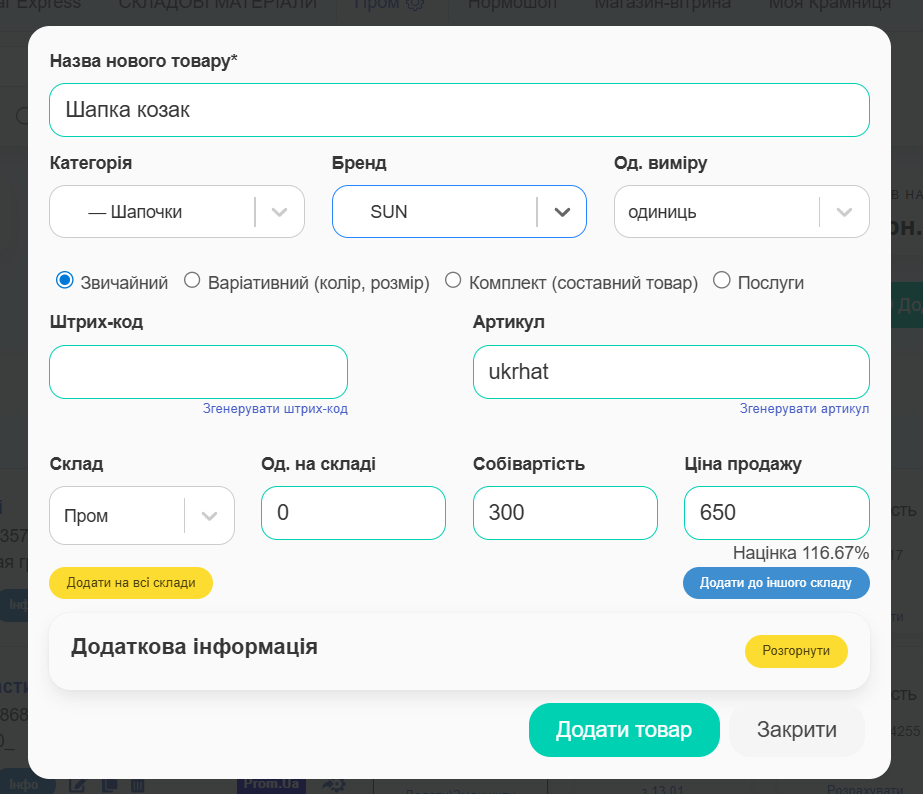The image size is (923, 794).
Task: Choose Варіативний (колір, розмір) option
Action: (x=193, y=281)
